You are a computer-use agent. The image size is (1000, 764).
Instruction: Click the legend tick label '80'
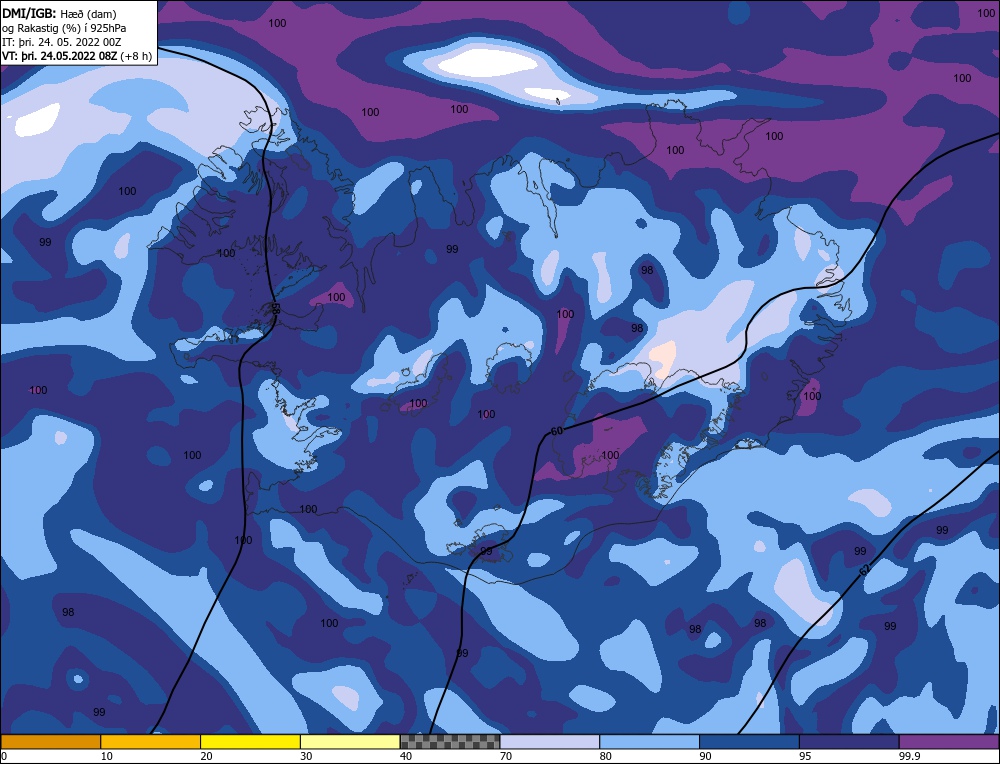tap(606, 756)
